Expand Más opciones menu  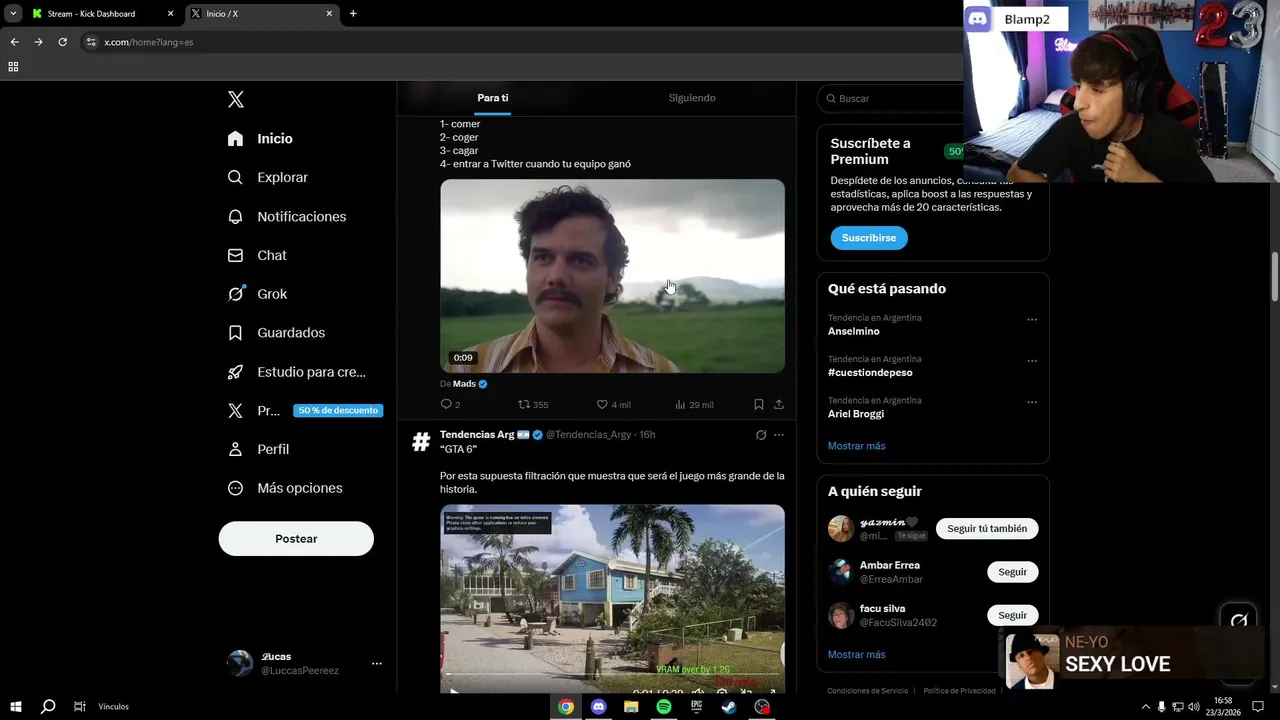(x=285, y=488)
